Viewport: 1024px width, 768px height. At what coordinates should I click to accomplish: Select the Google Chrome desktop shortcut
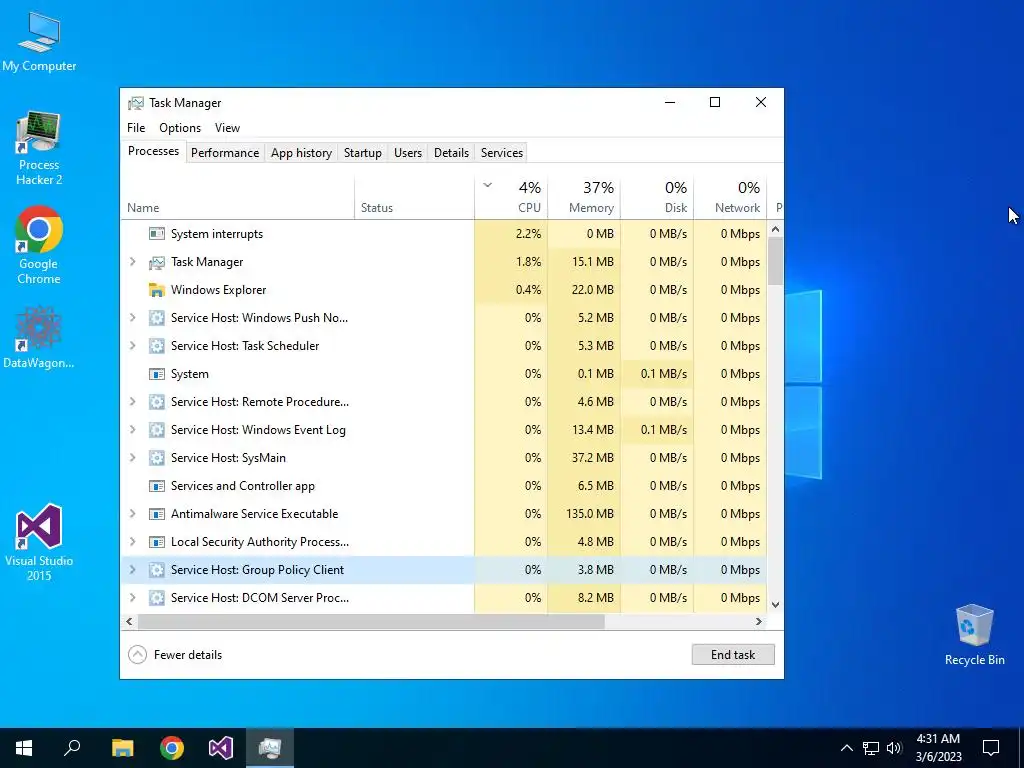click(39, 246)
